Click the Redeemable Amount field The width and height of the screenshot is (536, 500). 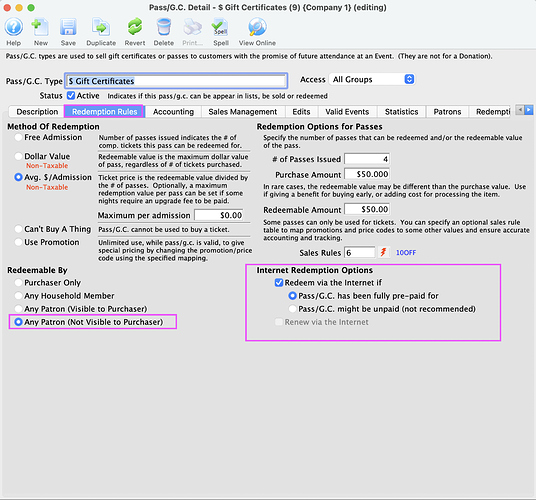click(x=367, y=209)
